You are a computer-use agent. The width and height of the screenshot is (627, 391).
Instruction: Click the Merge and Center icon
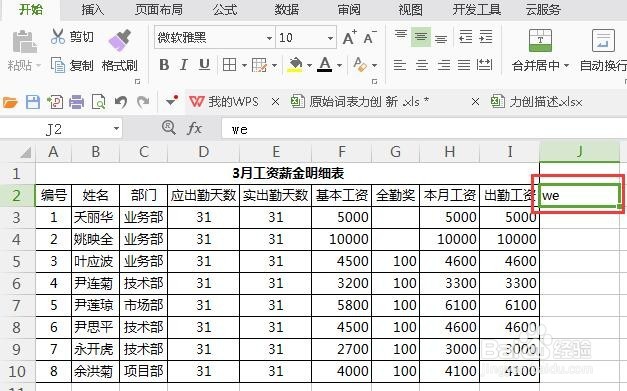tap(540, 41)
